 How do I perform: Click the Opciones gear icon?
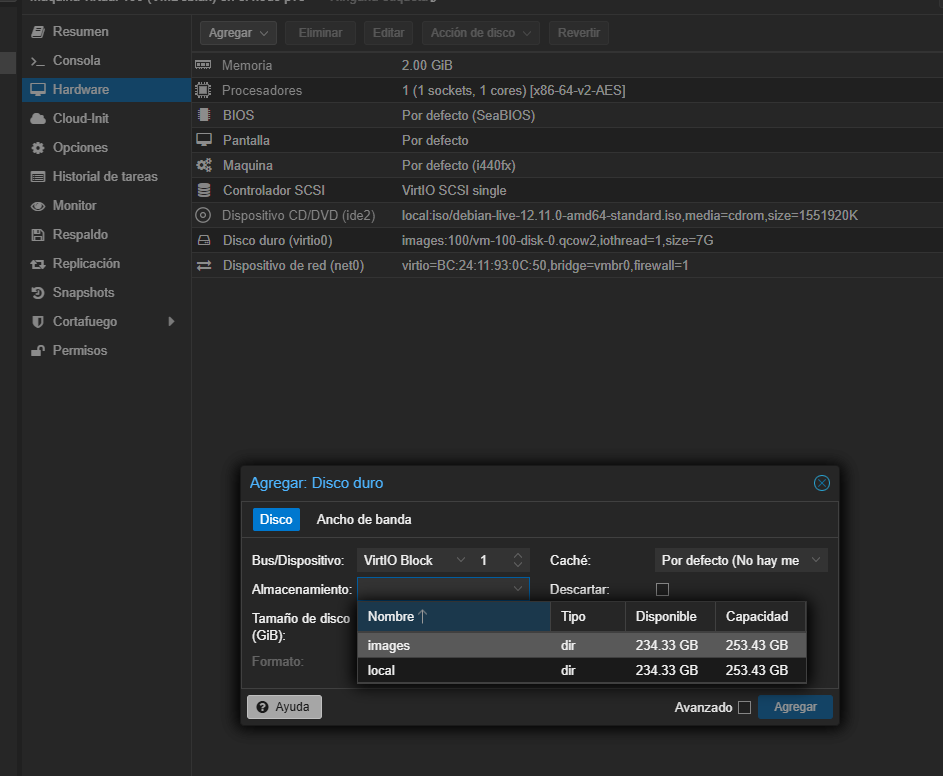(38, 148)
